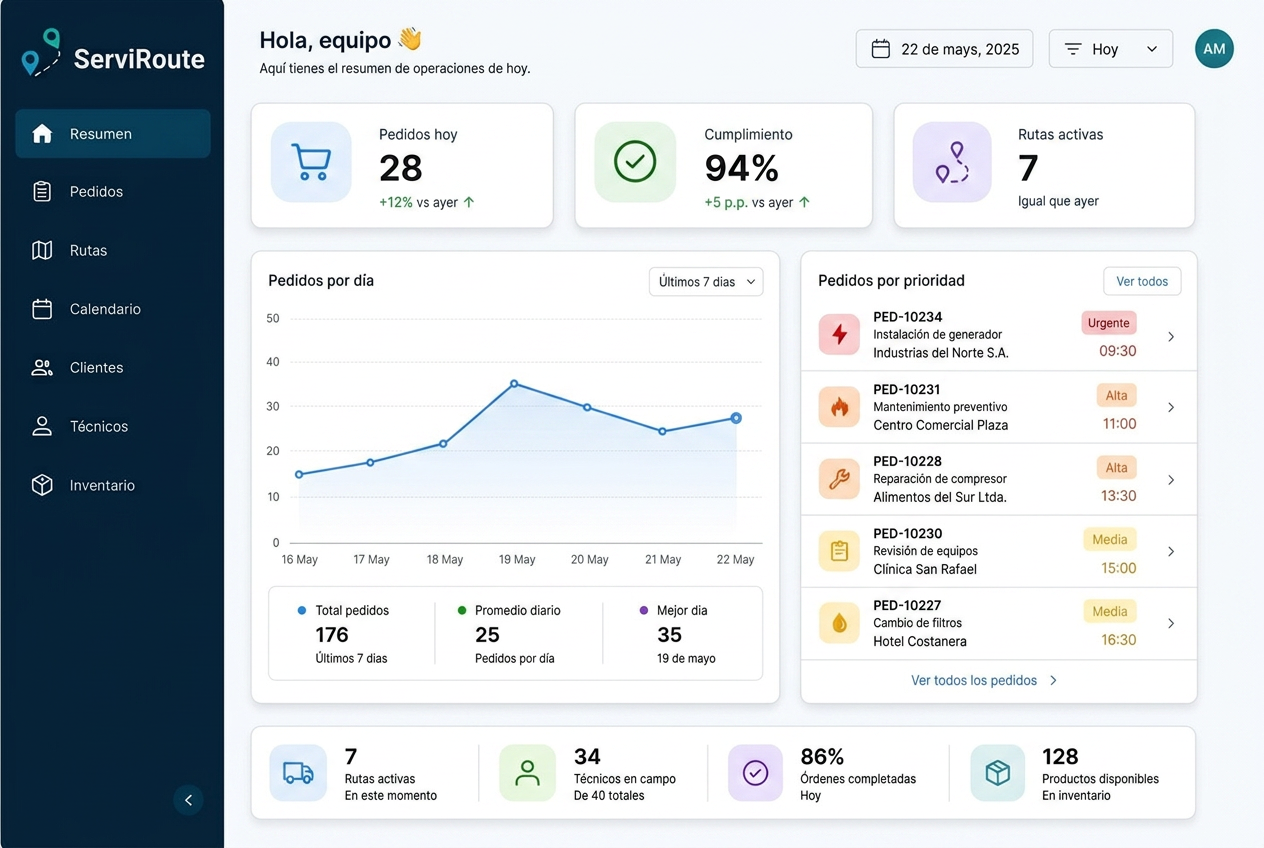Image resolution: width=1264 pixels, height=848 pixels.
Task: Click the clipboard icon beside Pedidos
Action: coord(42,192)
